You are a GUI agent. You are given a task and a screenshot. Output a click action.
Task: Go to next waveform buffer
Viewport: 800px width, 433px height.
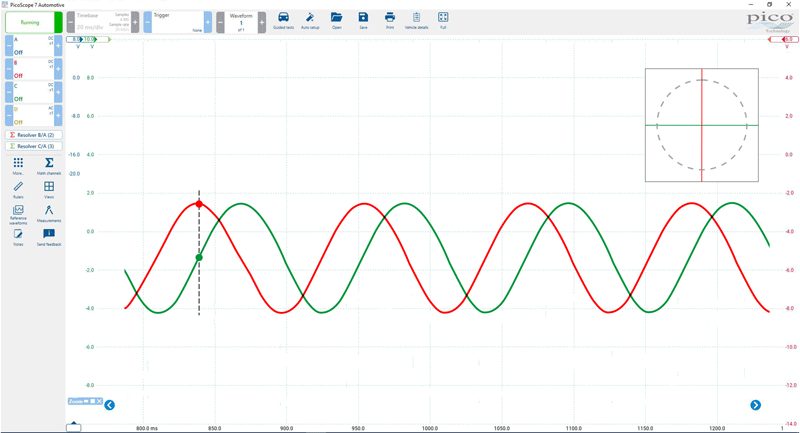(262, 22)
